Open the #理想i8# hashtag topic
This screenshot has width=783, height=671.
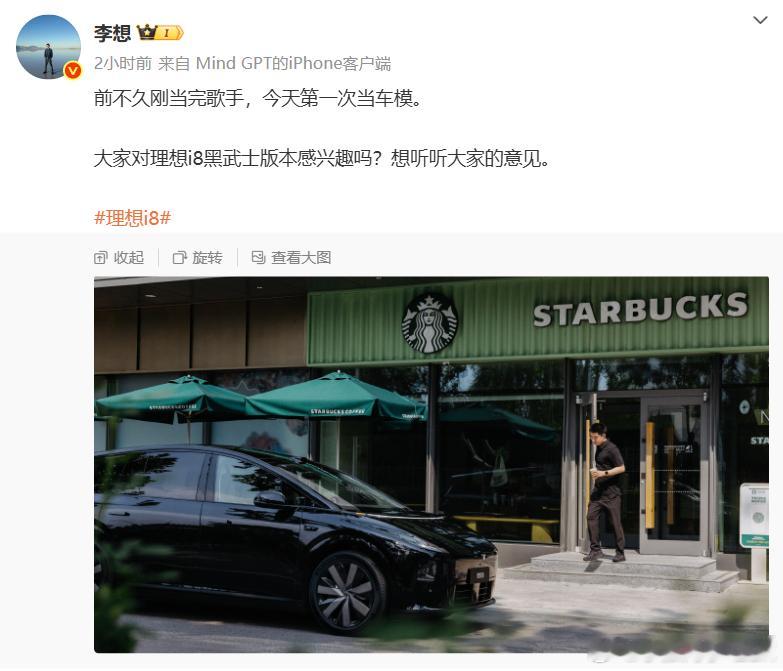132,218
